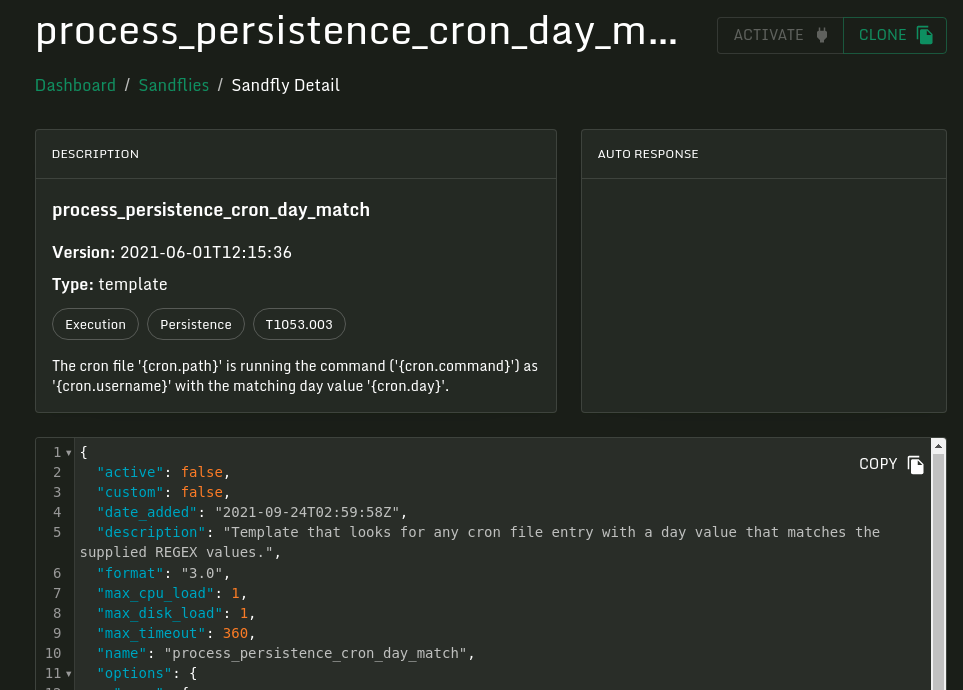Click the COPY text above the JSON
The height and width of the screenshot is (690, 963).
coord(878,464)
